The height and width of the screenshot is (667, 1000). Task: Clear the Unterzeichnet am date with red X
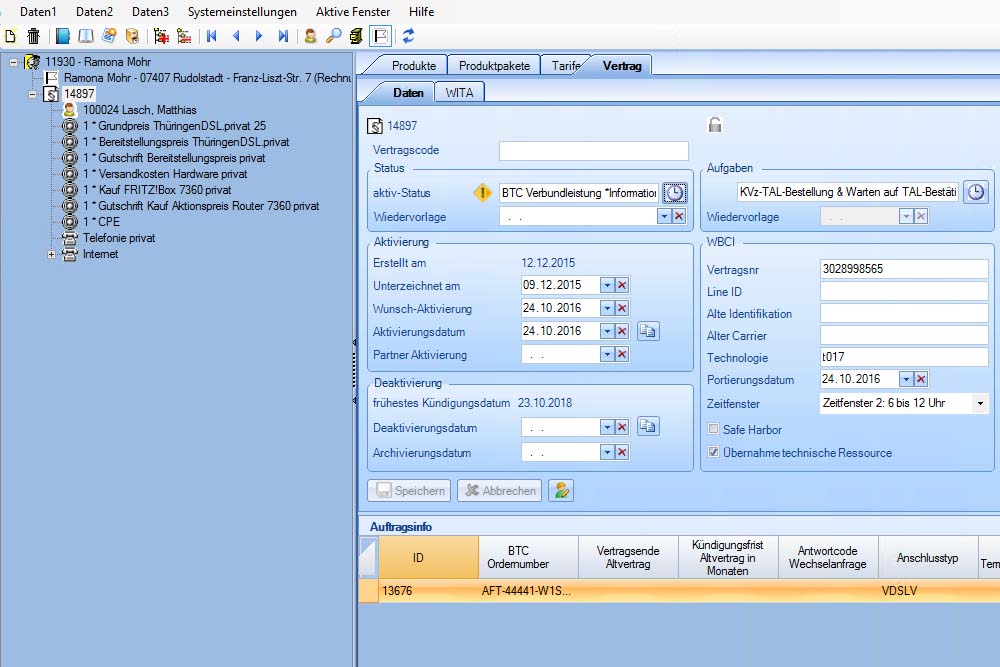pyautogui.click(x=622, y=286)
